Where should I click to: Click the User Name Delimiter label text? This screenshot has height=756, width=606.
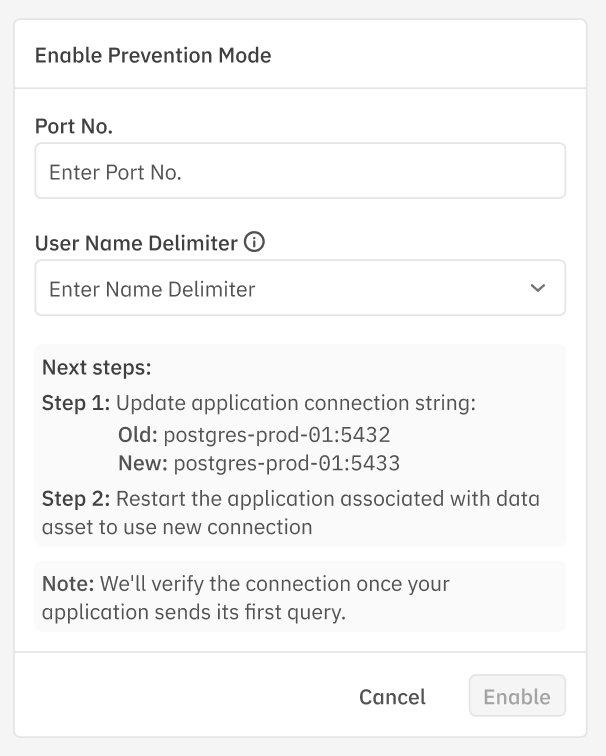point(136,243)
